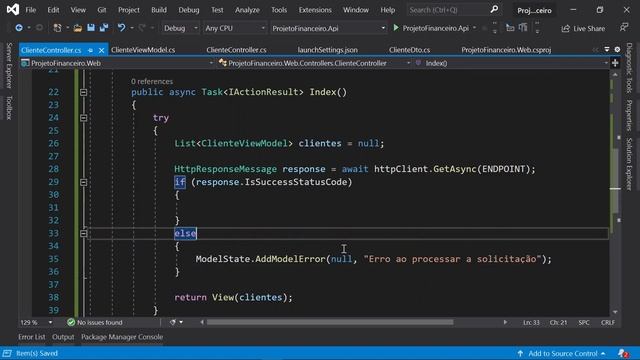Close the active ClienteController.cs tab
Viewport: 640px width, 360px height.
point(101,50)
